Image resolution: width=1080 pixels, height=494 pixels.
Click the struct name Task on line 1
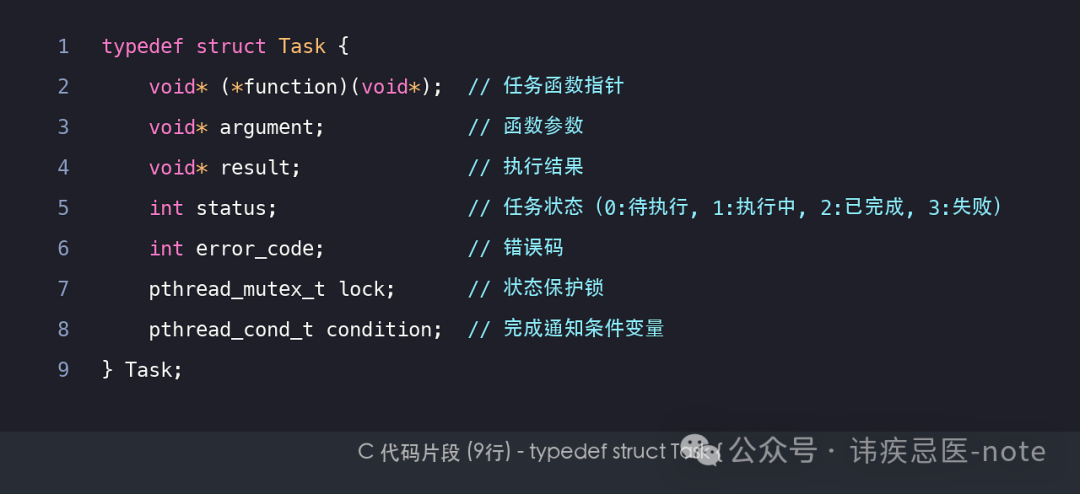pyautogui.click(x=302, y=46)
